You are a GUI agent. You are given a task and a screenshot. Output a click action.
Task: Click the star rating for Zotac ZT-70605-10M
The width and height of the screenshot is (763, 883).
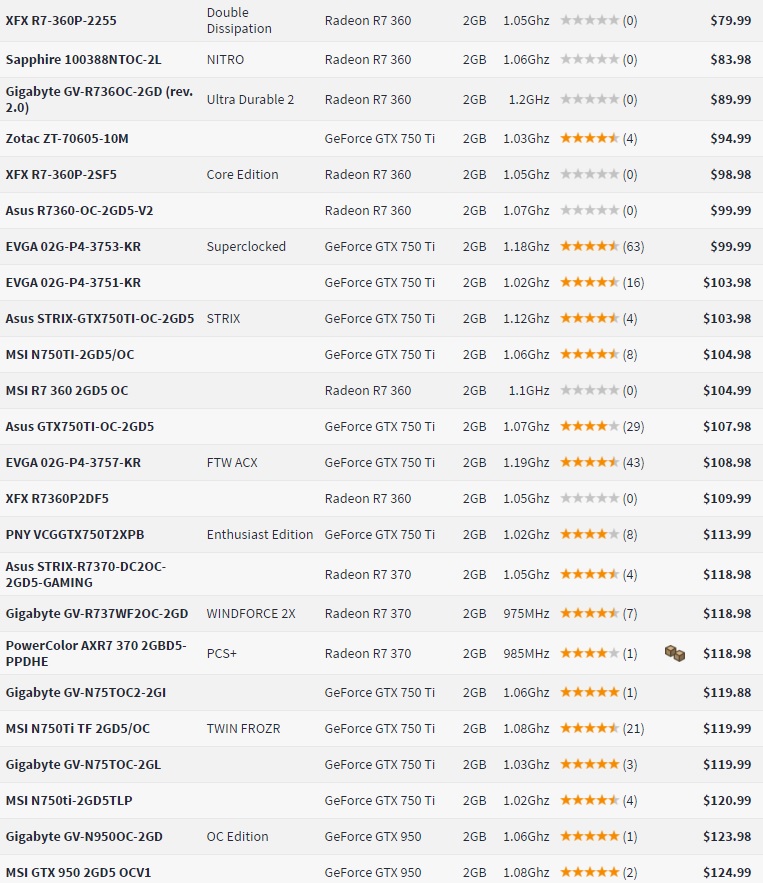coord(589,139)
